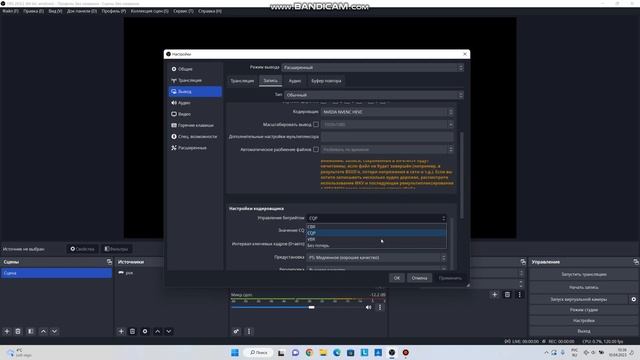Click the settings dialog vertical scrollbar
The height and width of the screenshot is (360, 640).
click(462, 175)
